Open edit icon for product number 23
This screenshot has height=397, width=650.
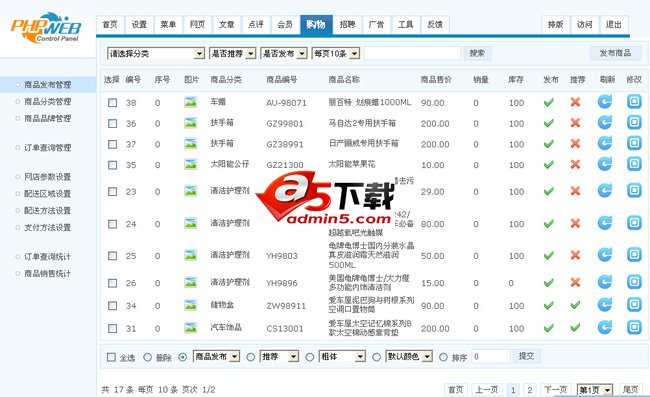(634, 191)
